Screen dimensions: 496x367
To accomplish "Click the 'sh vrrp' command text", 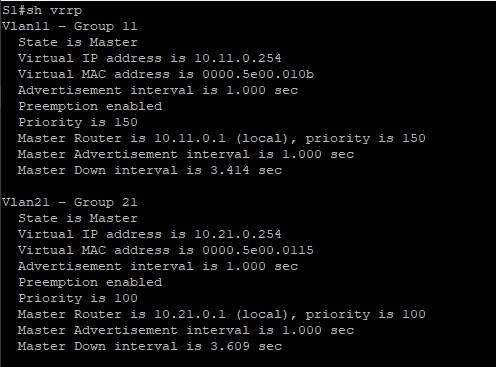I will click(x=54, y=11).
